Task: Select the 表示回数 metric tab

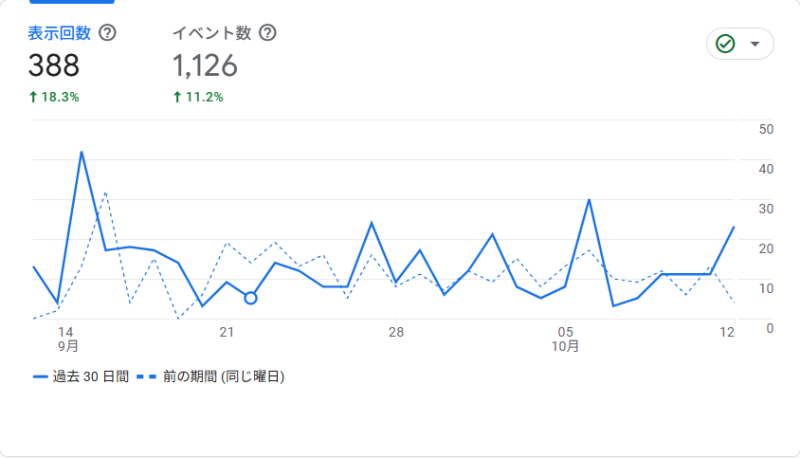Action: (x=60, y=33)
